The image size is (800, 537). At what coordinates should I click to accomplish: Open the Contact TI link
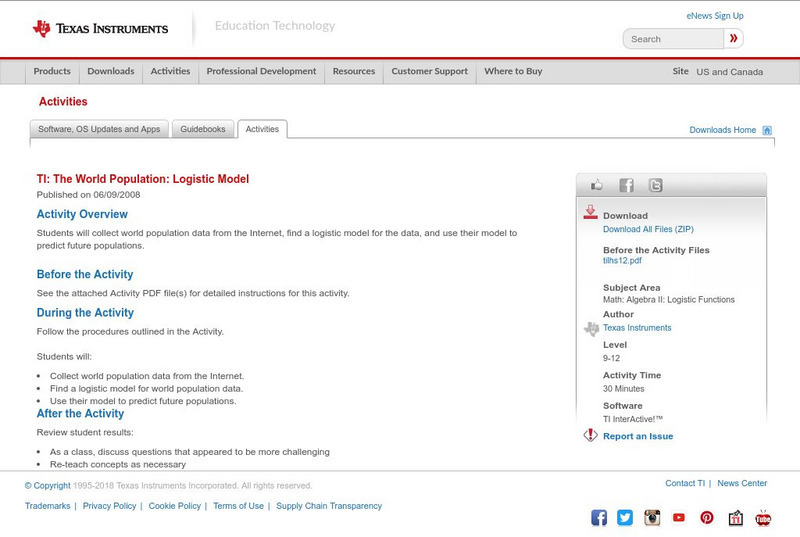coord(685,483)
